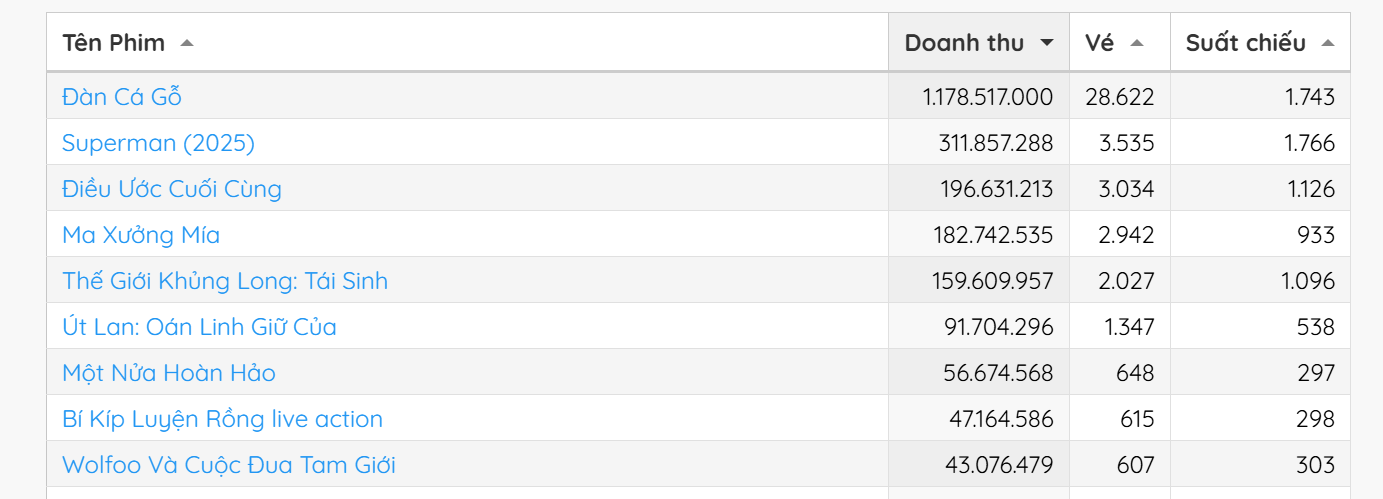Open the Ma Xưởng Mía movie link

click(141, 235)
